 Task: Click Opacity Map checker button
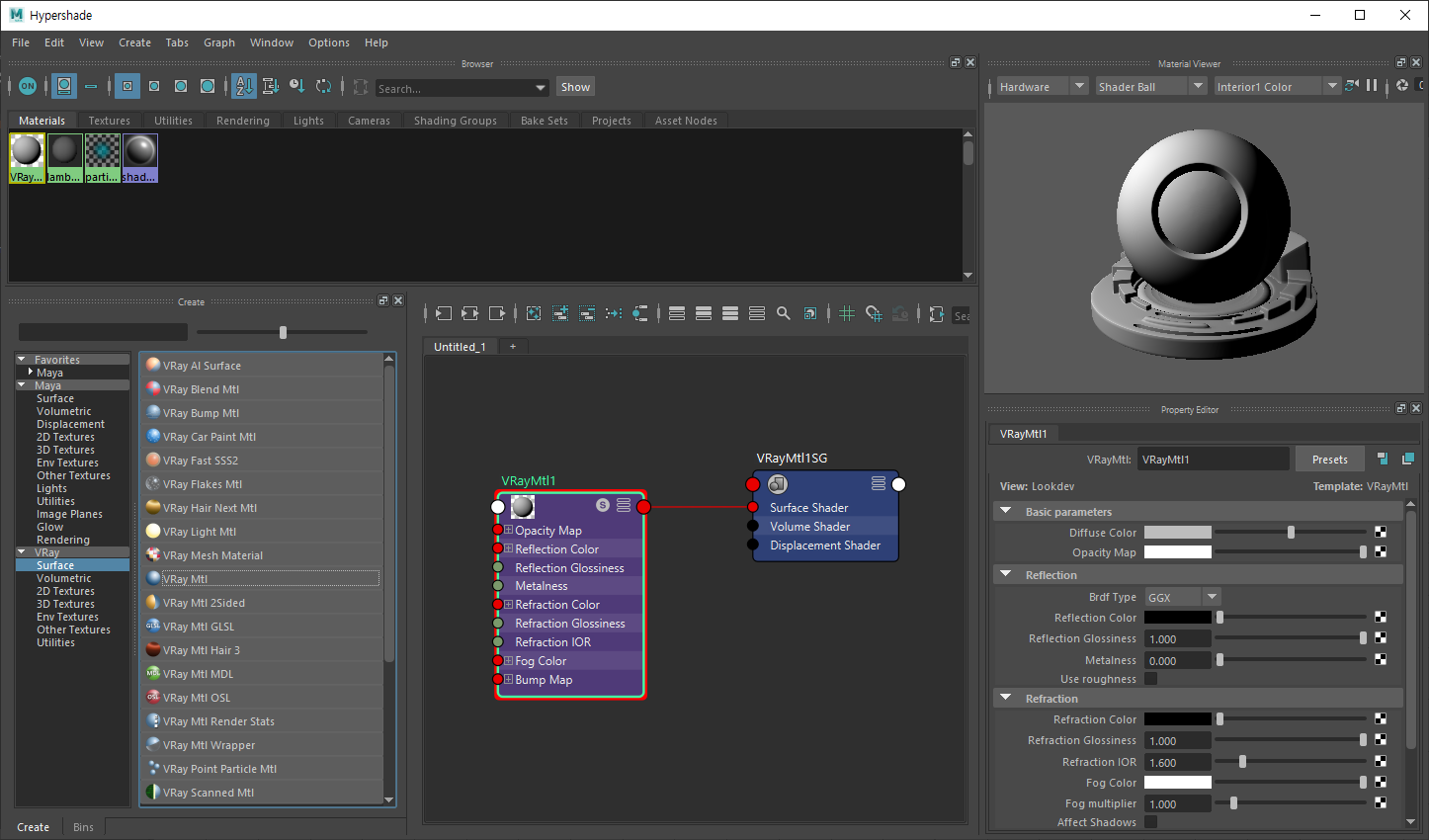click(1381, 552)
